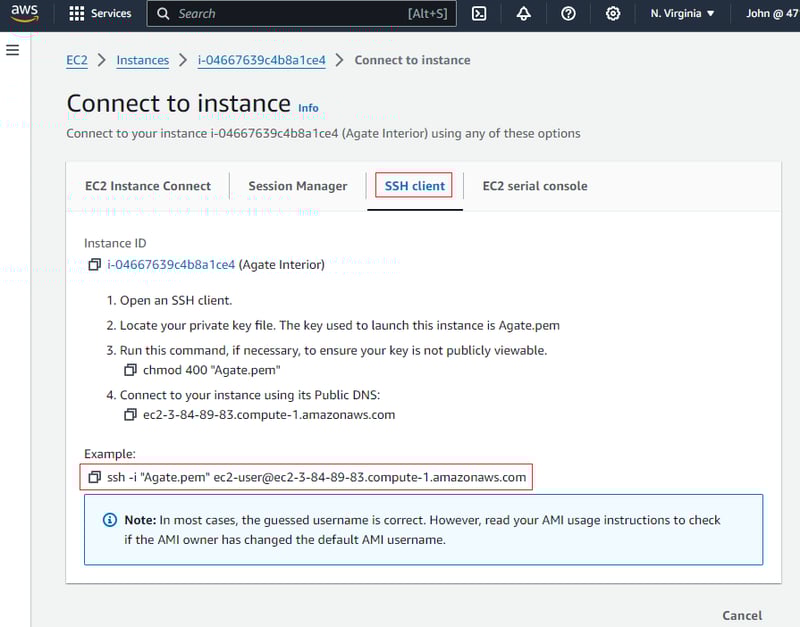Click the AWS logo home icon
This screenshot has width=800, height=627.
point(24,14)
